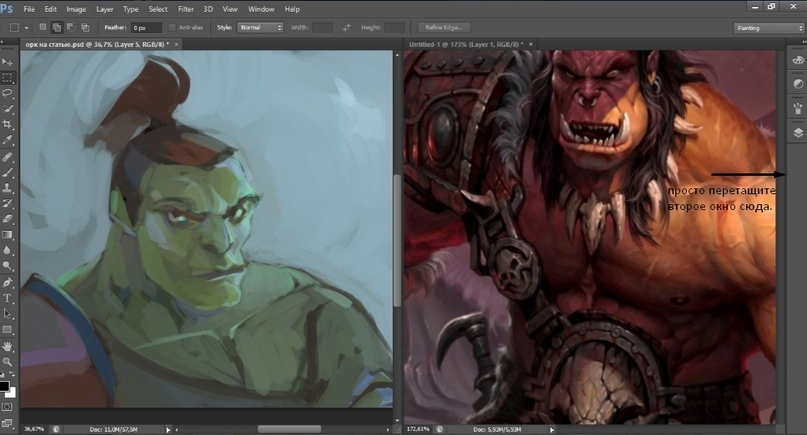807x435 pixels.
Task: Select the History Brush tool
Action: [x=7, y=203]
